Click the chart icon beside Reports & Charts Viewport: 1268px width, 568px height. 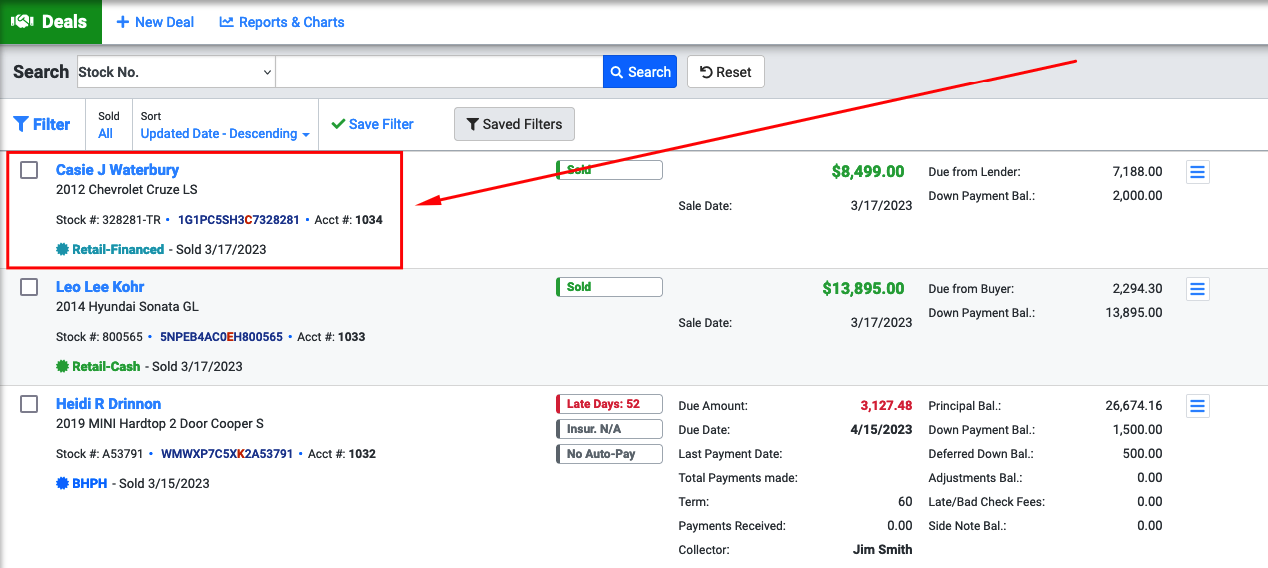tap(227, 22)
